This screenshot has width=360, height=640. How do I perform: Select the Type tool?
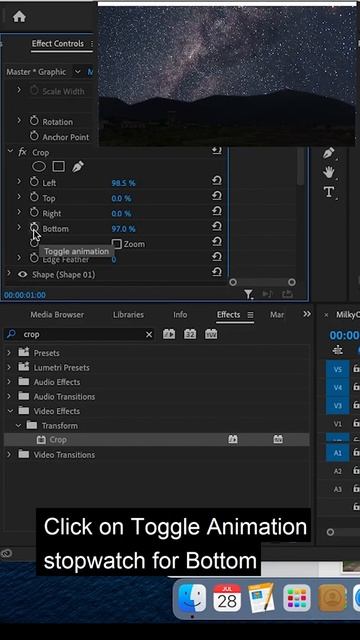[x=329, y=192]
